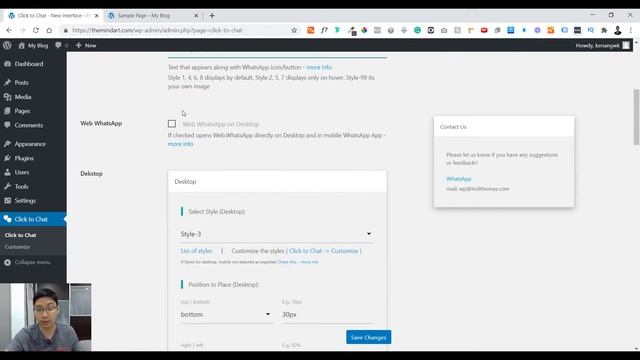Follow Click to Chat -> Customize link
640x360 pixels.
324,251
